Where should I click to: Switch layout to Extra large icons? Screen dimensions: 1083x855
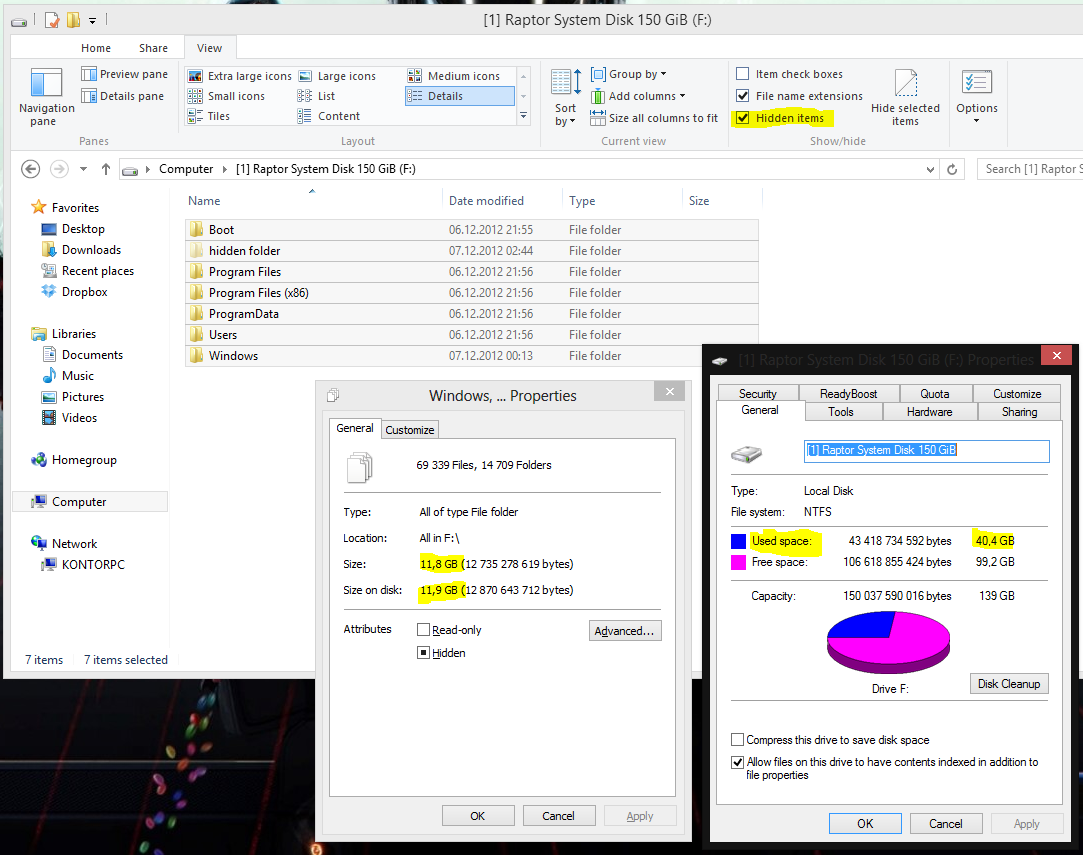(x=240, y=76)
